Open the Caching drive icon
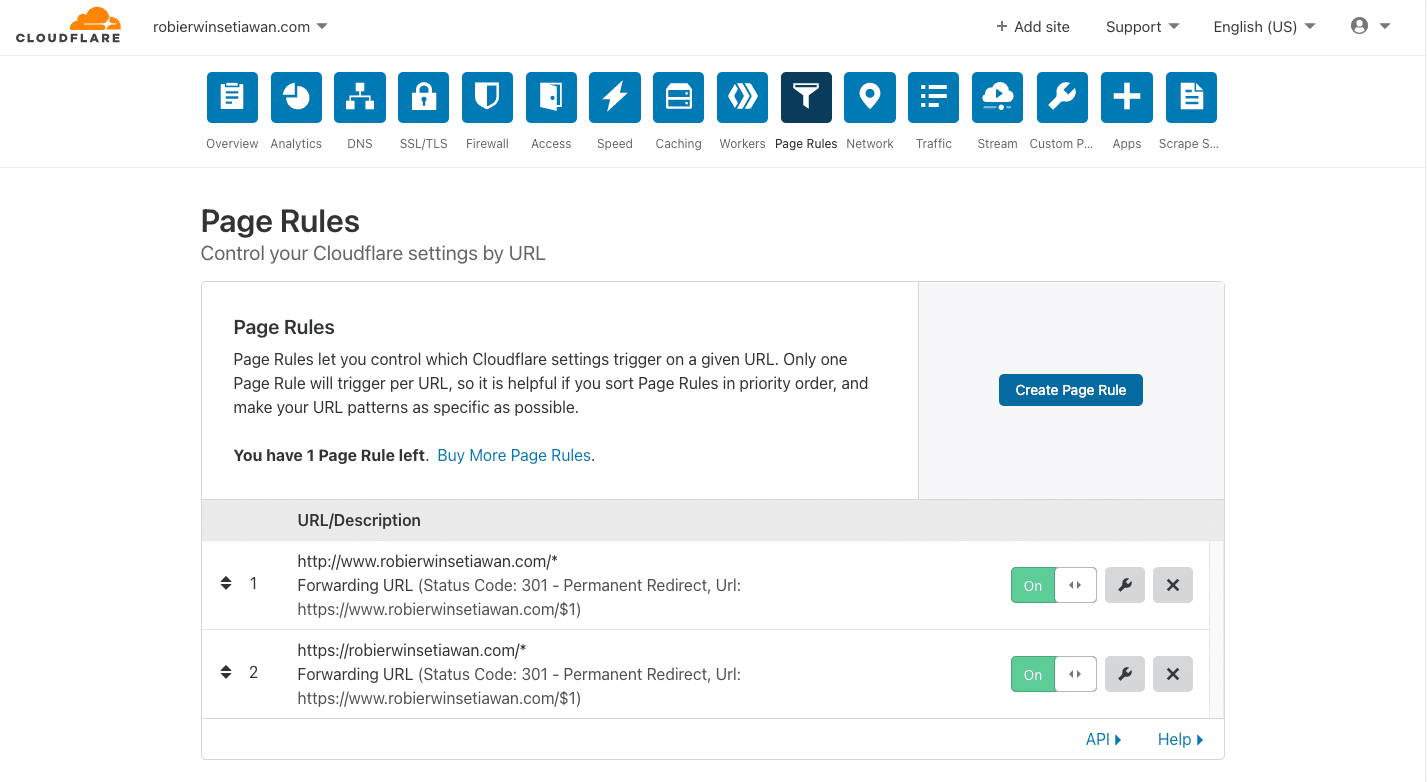Viewport: 1427px width, 782px height. tap(679, 97)
